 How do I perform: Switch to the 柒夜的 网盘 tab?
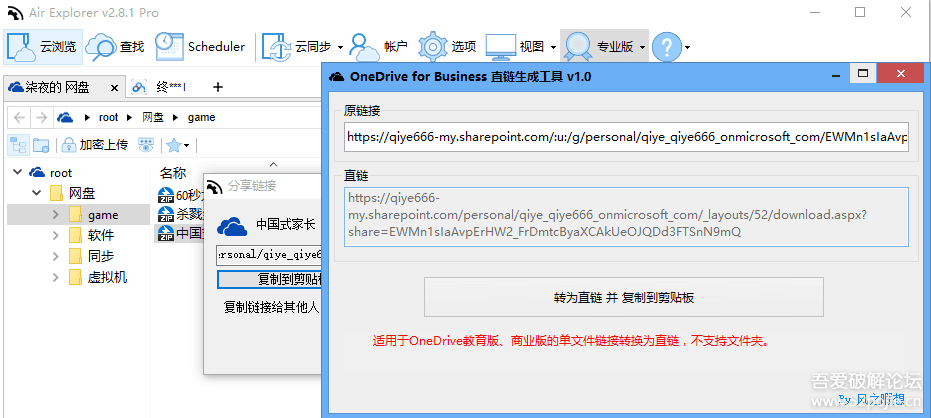tap(56, 88)
